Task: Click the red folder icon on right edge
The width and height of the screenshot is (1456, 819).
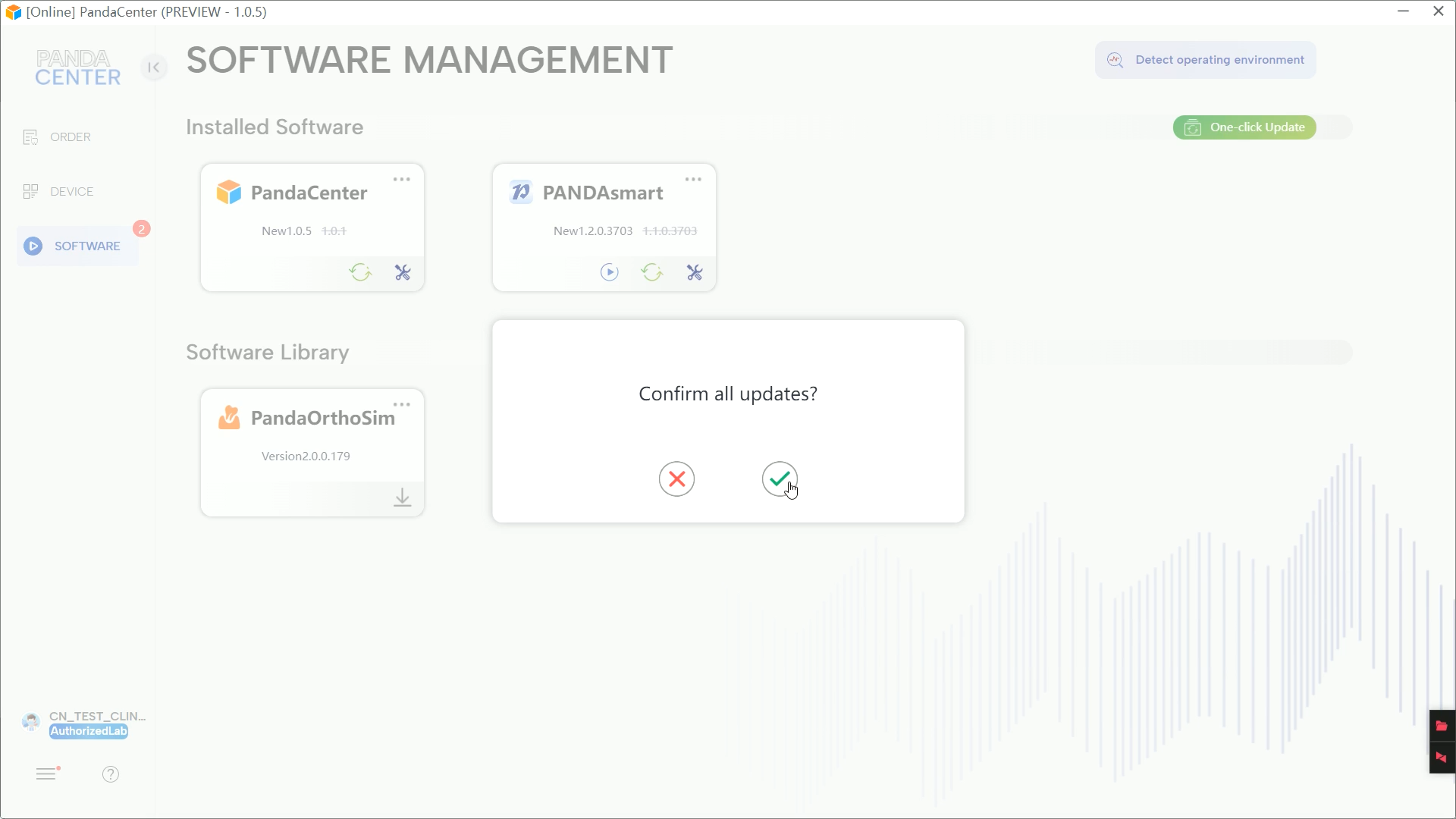Action: 1442,726
